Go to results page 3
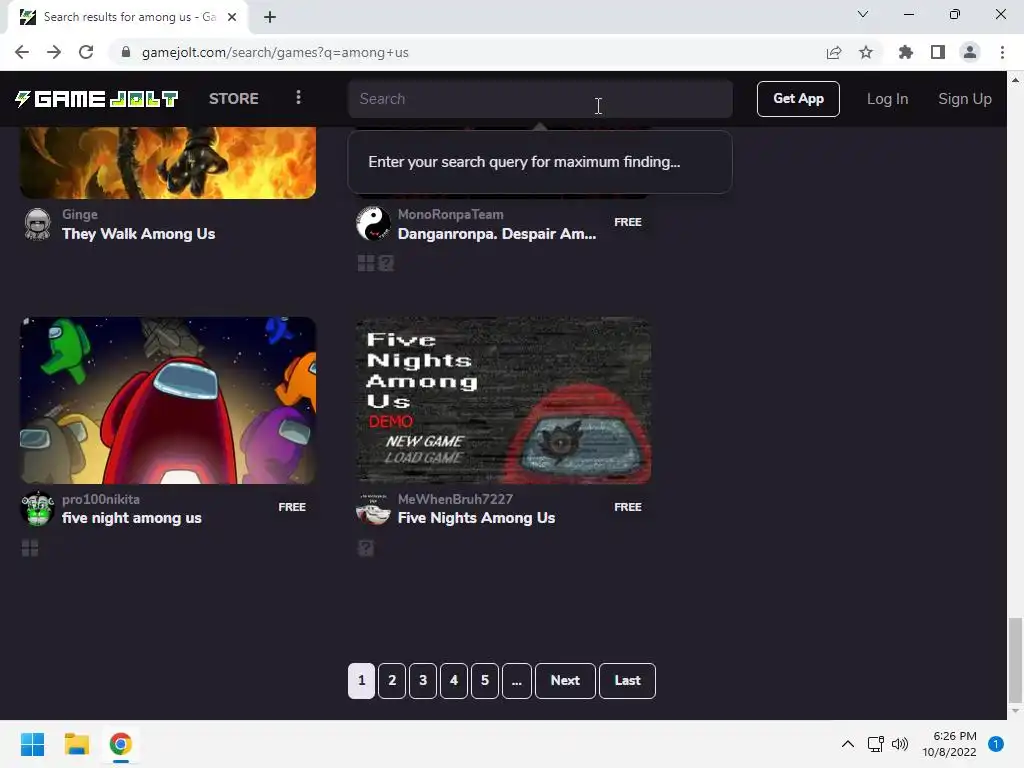1024x768 pixels. (423, 680)
